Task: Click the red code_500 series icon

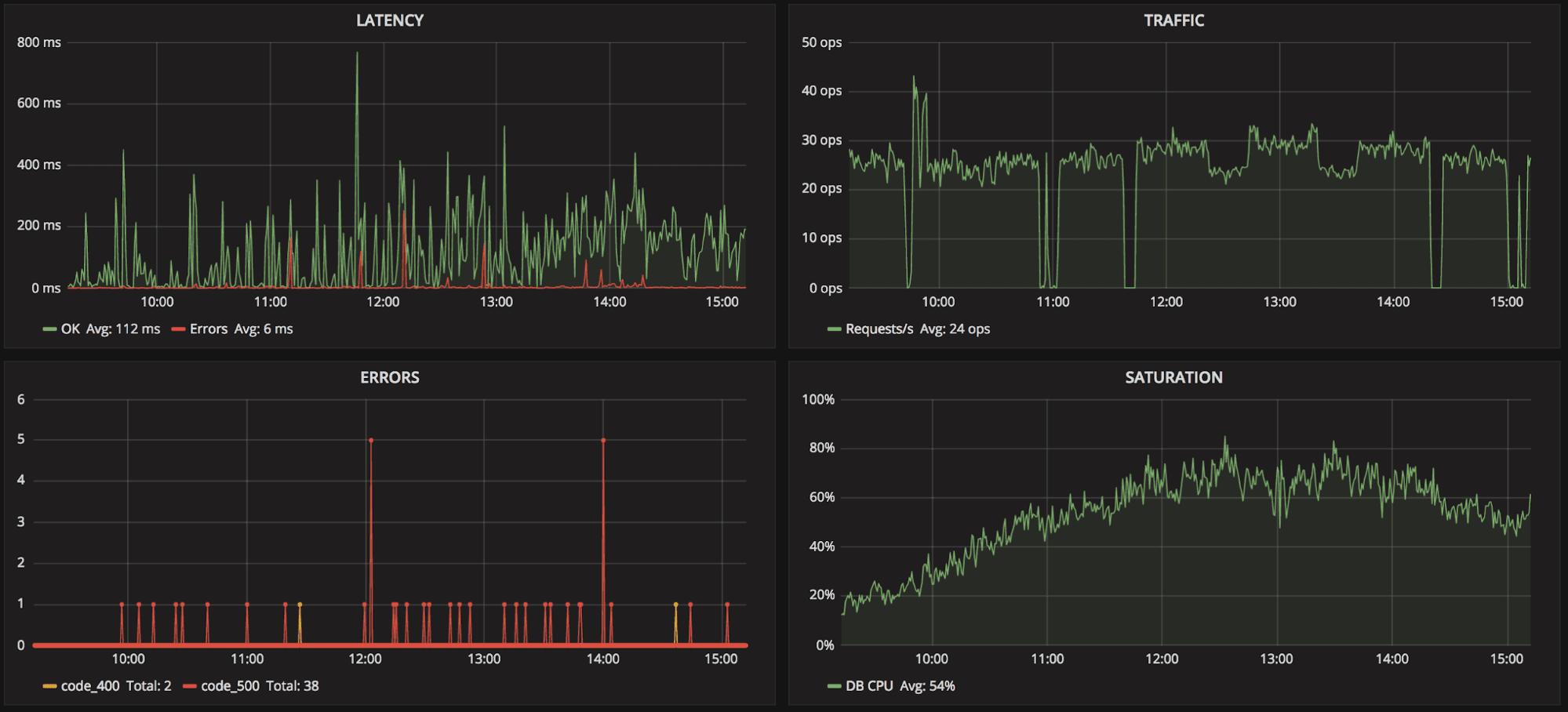Action: click(191, 685)
